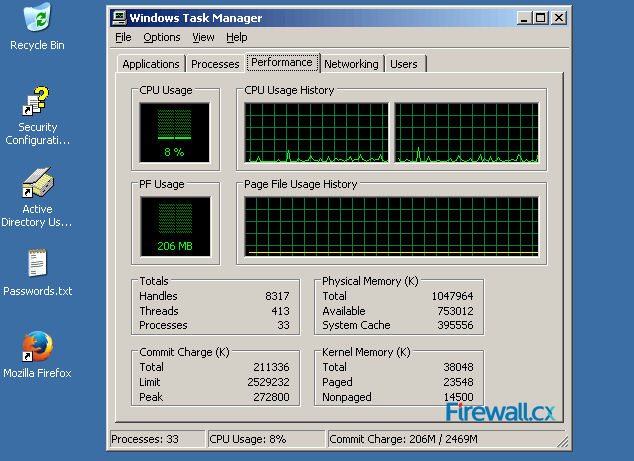Select the Passwords.txt file icon
Screen dimensions: 634x461
38,263
